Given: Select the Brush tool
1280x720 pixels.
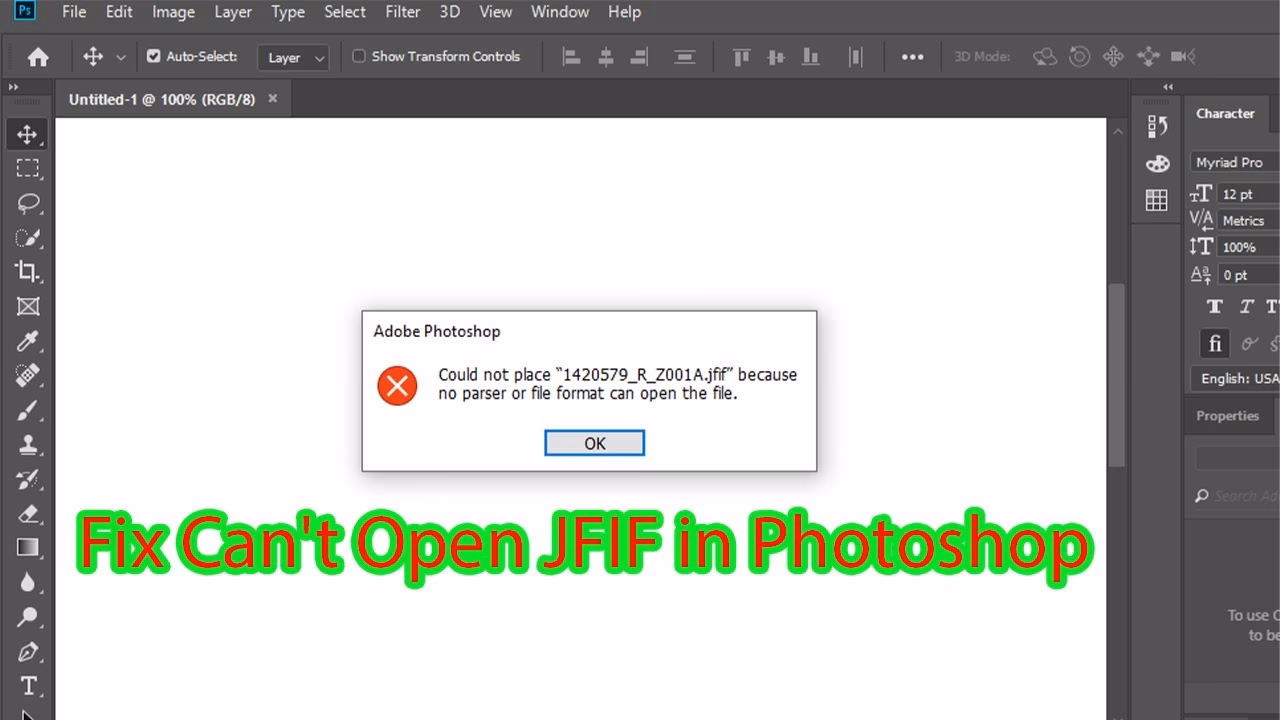Looking at the screenshot, I should [28, 410].
